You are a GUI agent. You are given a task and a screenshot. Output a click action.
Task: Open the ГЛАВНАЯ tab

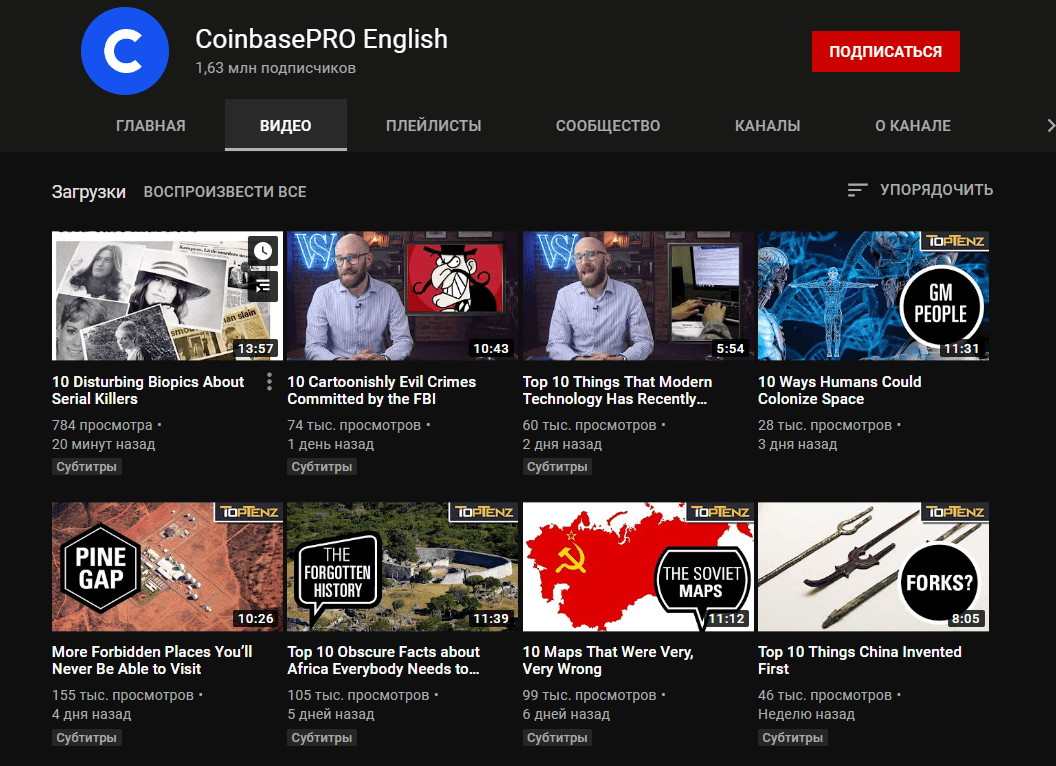click(x=151, y=125)
